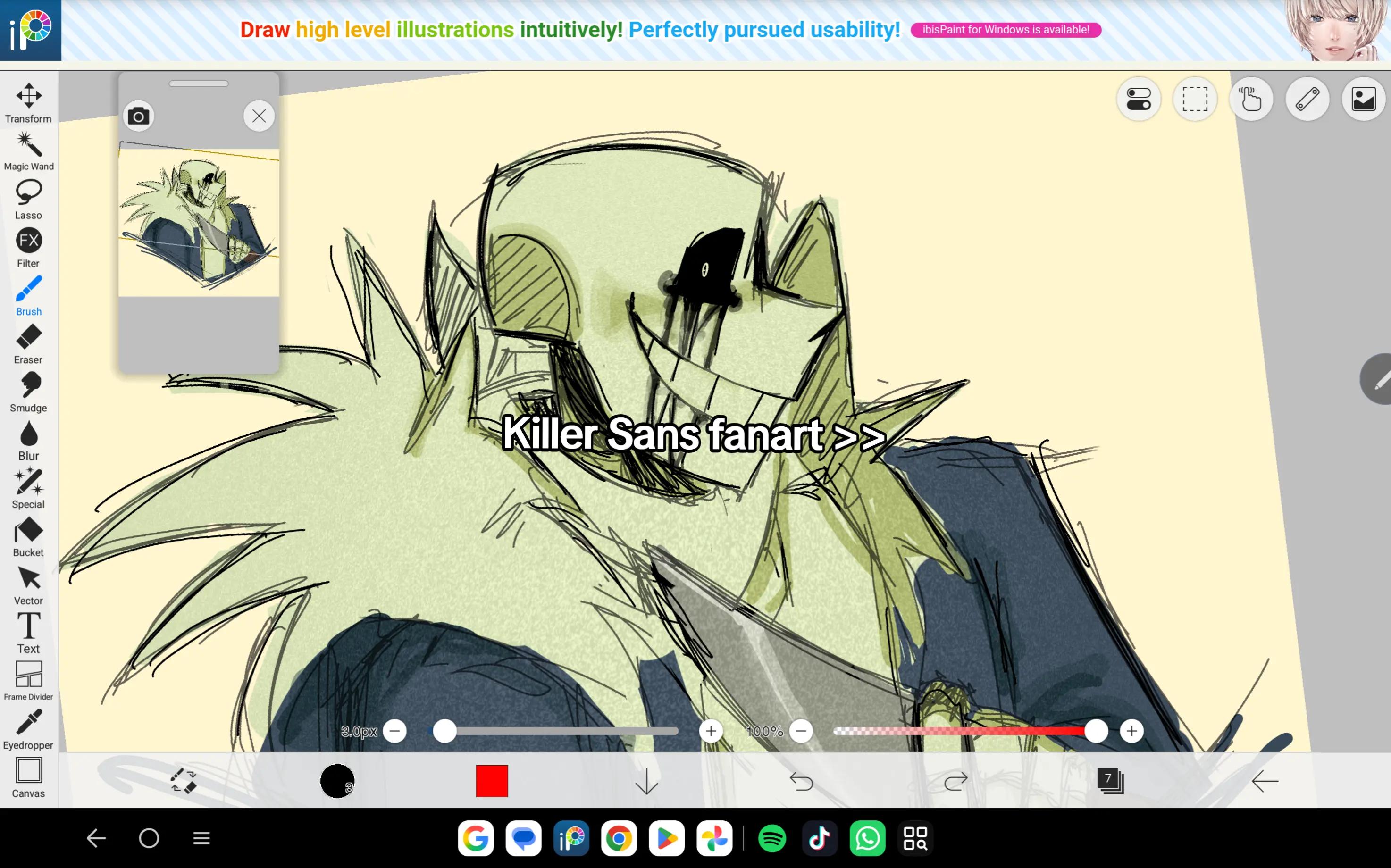Open the layers panel showing 7
This screenshot has height=868, width=1391.
tap(1110, 781)
